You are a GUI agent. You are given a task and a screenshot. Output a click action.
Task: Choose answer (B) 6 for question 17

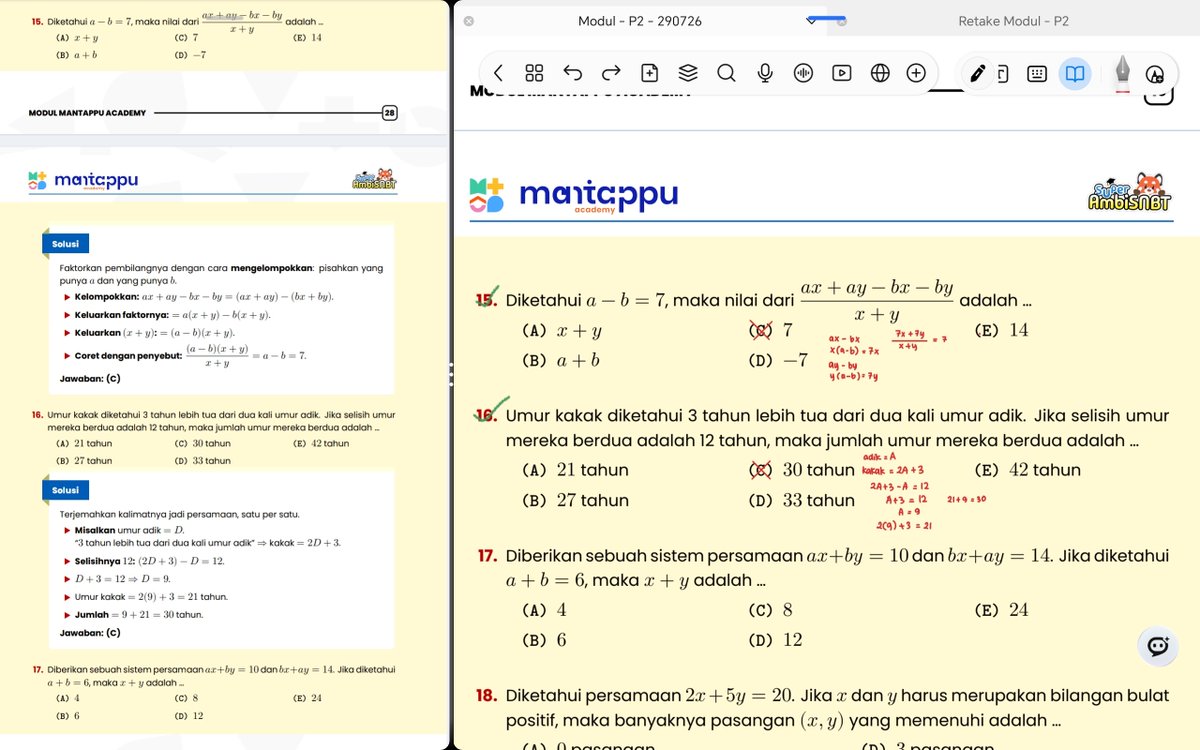[544, 640]
